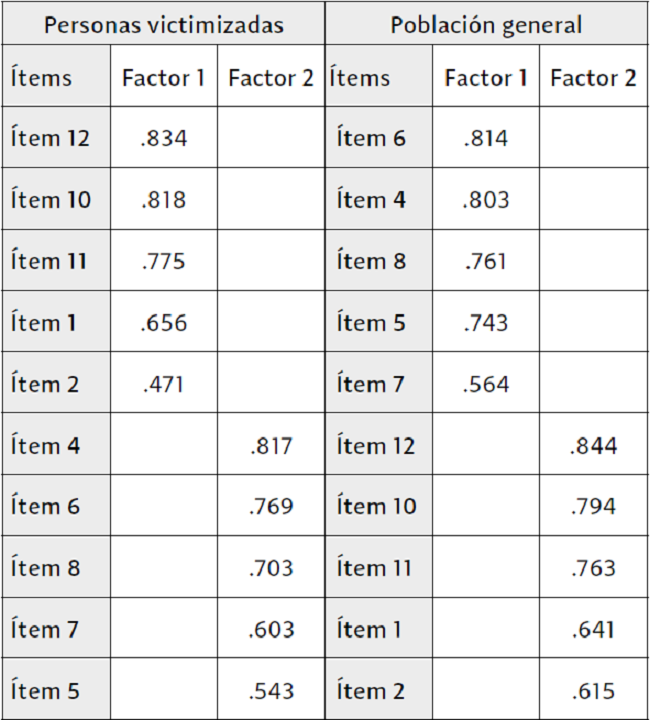Select the cell with value .834

click(x=164, y=139)
